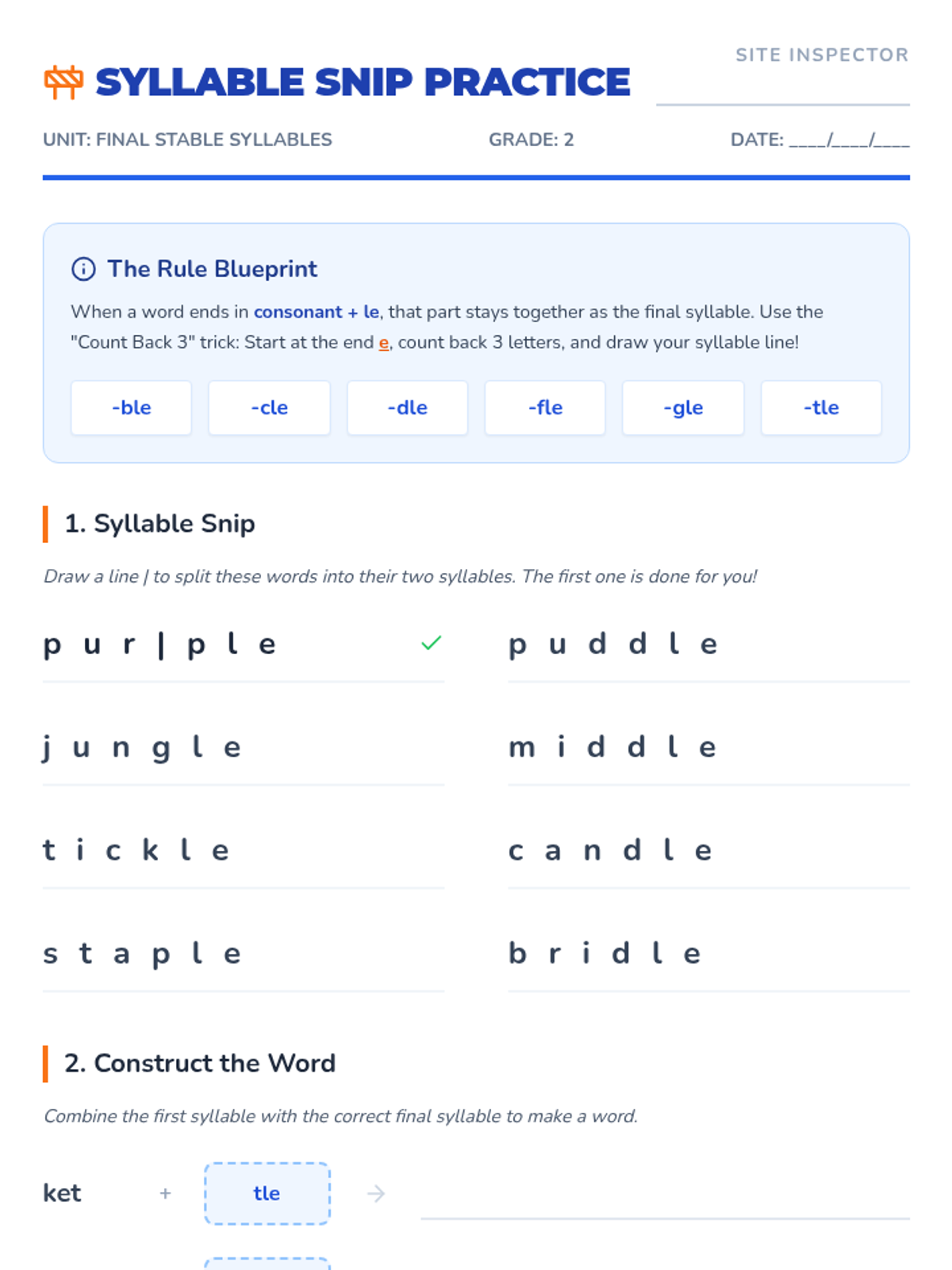Select the -gle syllable chip
The height and width of the screenshot is (1270, 952).
pyautogui.click(x=683, y=408)
